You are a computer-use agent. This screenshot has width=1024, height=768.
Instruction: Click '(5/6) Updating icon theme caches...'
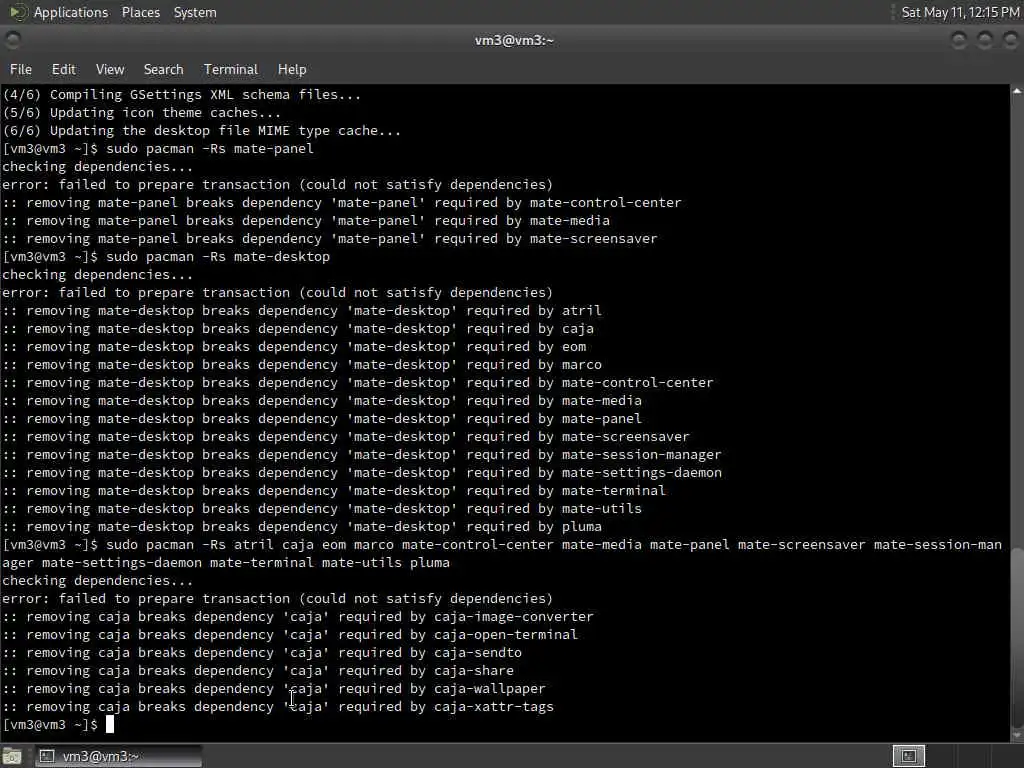pyautogui.click(x=142, y=112)
